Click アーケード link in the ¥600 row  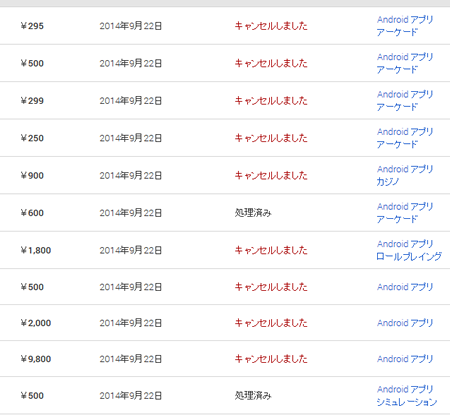coord(397,219)
